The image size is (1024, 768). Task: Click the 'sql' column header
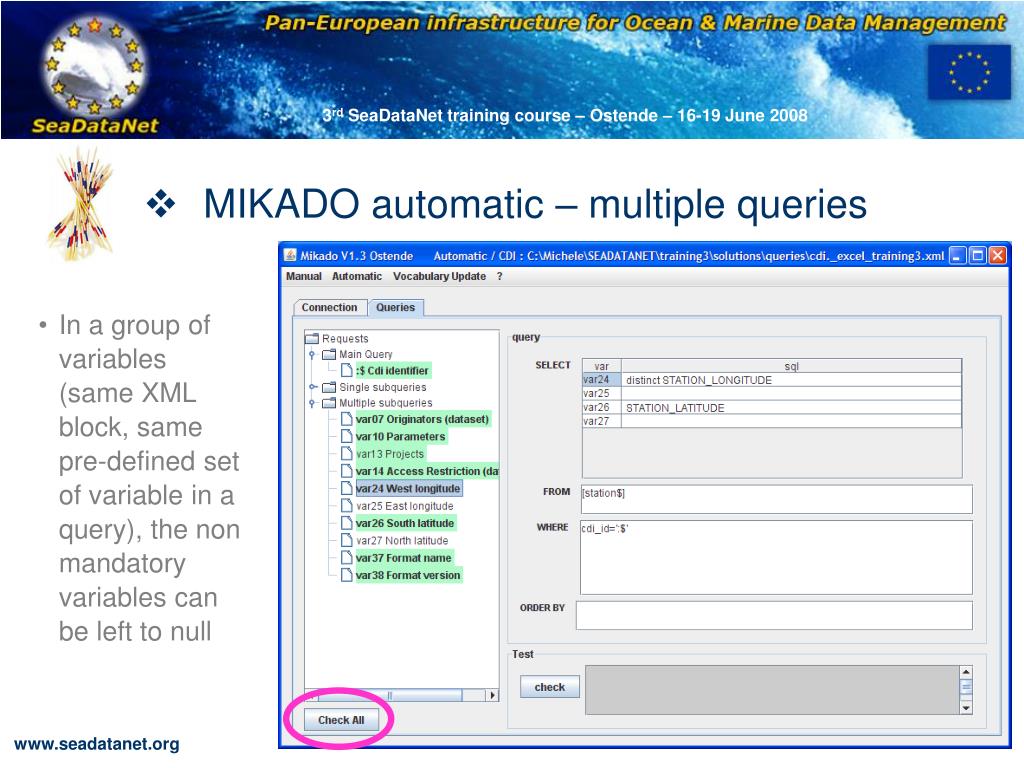click(x=791, y=366)
